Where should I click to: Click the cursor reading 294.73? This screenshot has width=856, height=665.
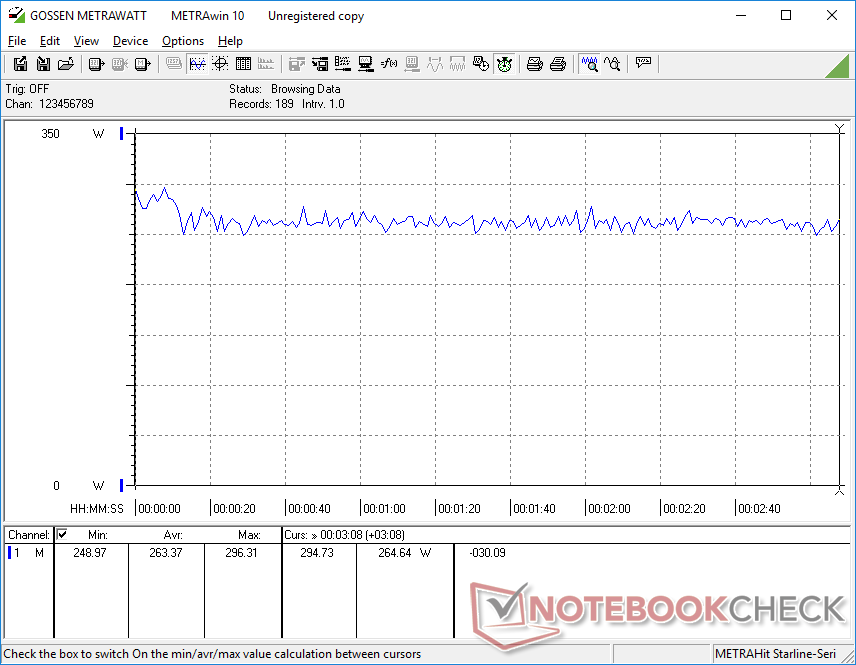tap(317, 553)
